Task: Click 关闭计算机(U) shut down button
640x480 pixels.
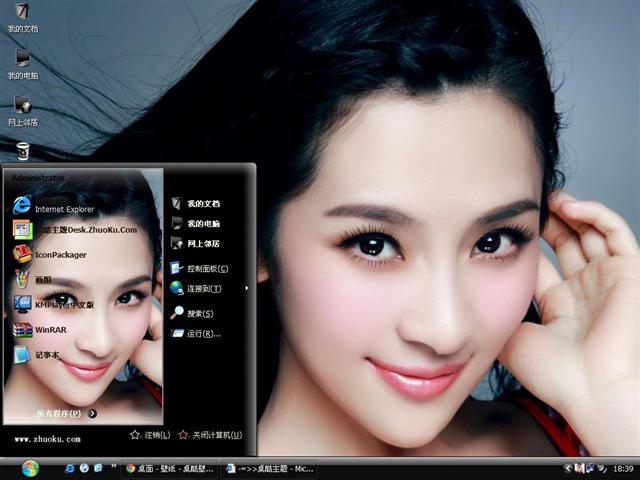Action: 210,435
